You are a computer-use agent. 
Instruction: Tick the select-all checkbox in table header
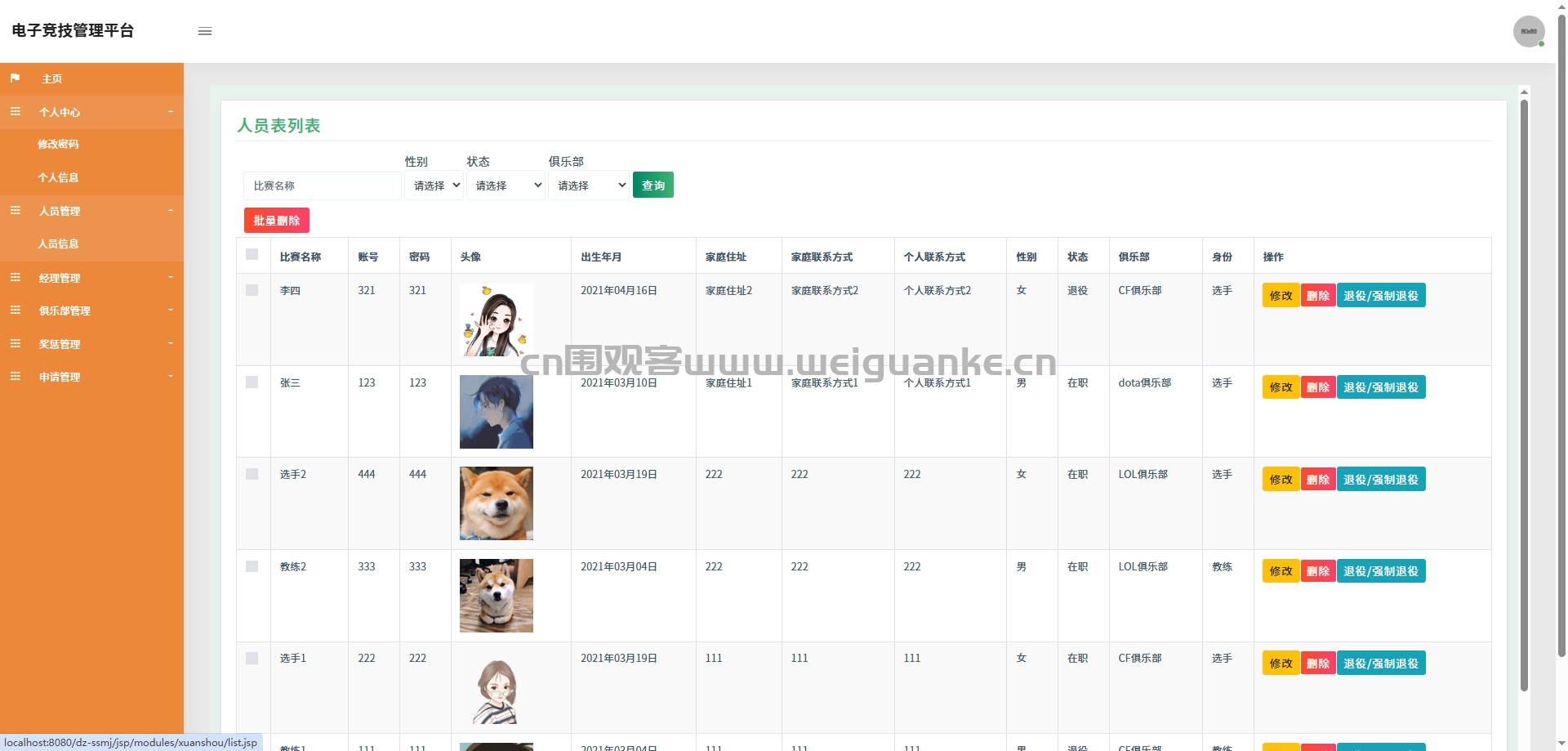(252, 254)
